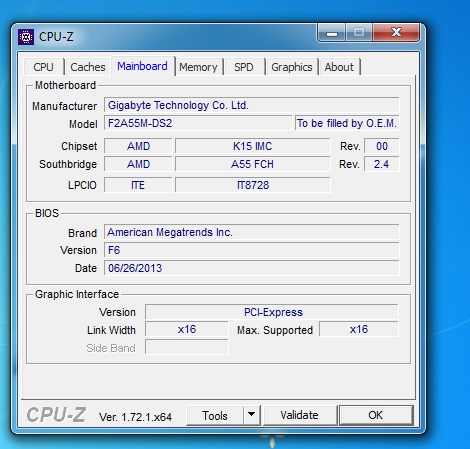
Task: Click the BIOS Brand American Megatrends Inc. field
Action: pyautogui.click(x=251, y=232)
